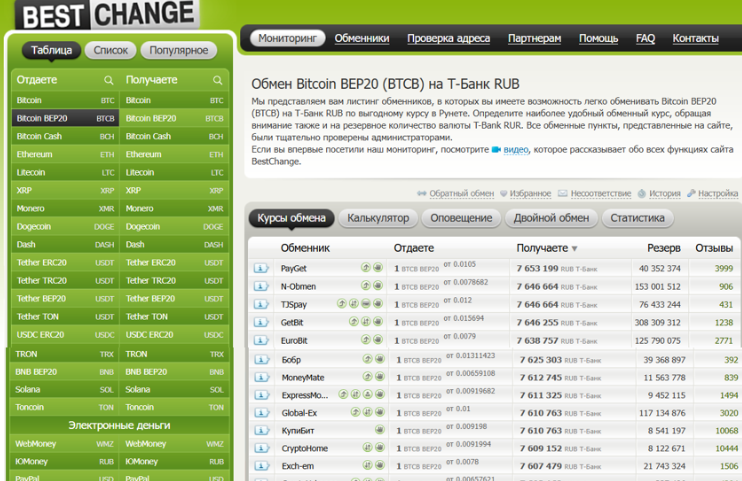Open info icon for Exch-em exchanger

(x=262, y=466)
